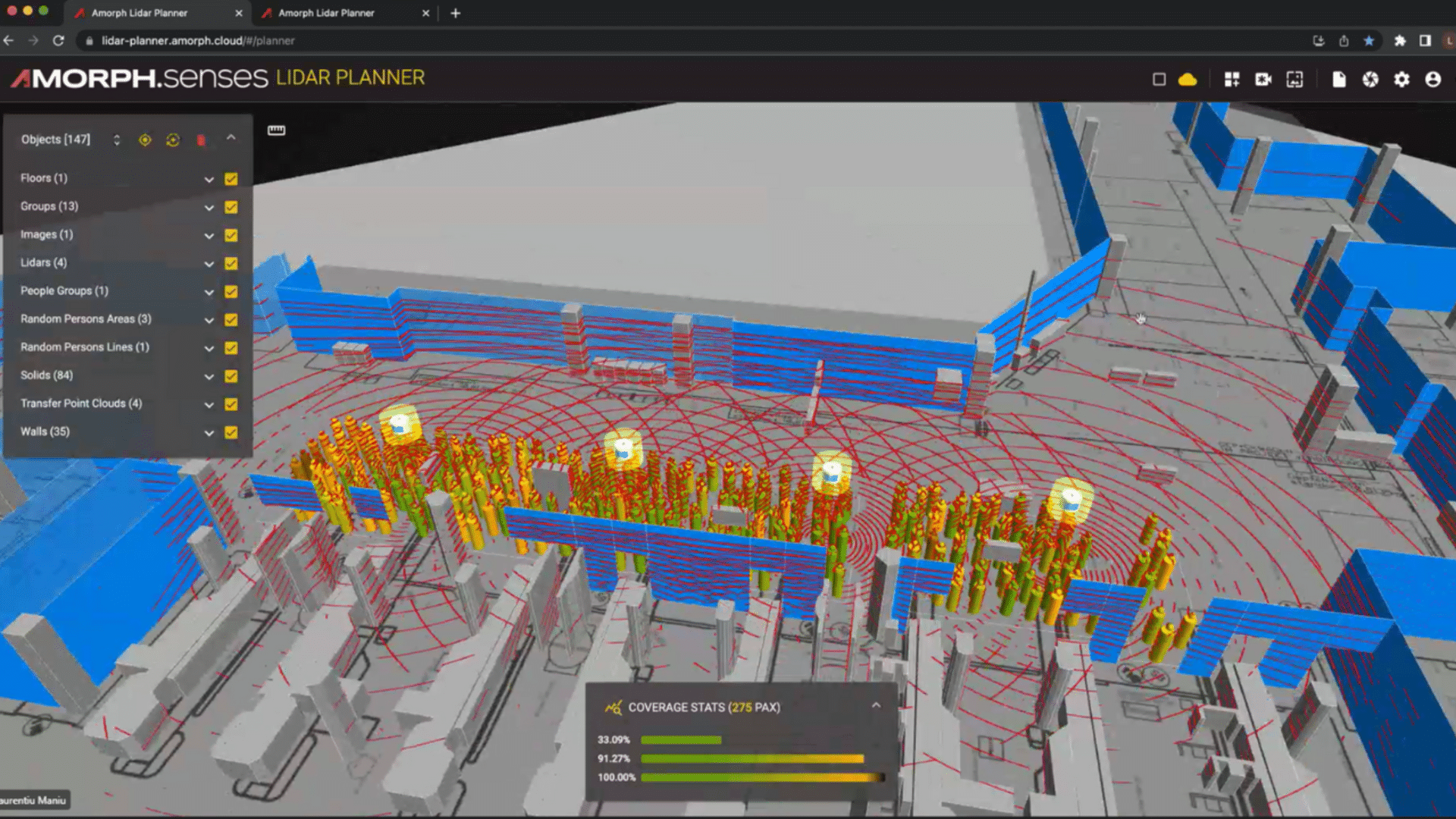
Task: Click the aperture/render icon in toolbar
Action: 1370,79
